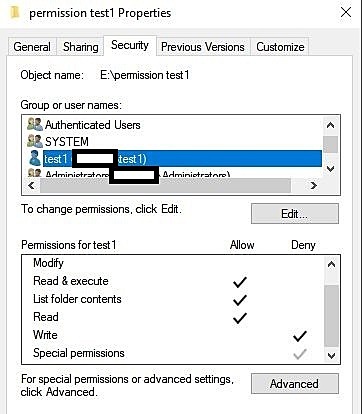Click the Allow checkmark for List folder contents
Image resolution: width=363 pixels, height=414 pixels.
pos(240,300)
